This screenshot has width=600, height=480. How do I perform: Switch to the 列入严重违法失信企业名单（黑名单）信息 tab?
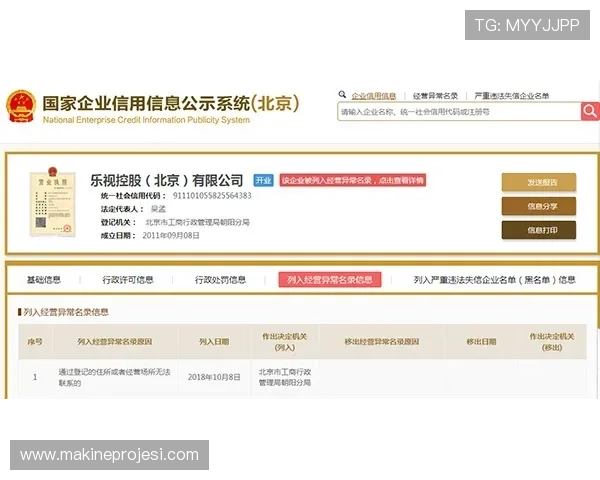click(494, 280)
